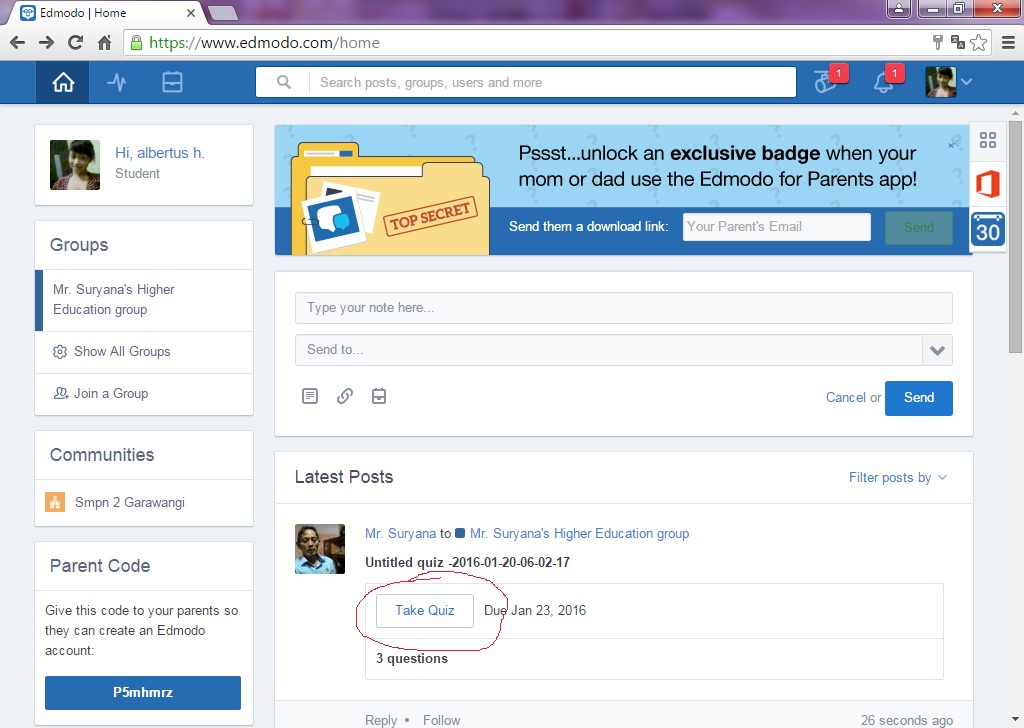1024x728 pixels.
Task: Click the Smpn 2 Garawangi school icon
Action: [x=55, y=502]
